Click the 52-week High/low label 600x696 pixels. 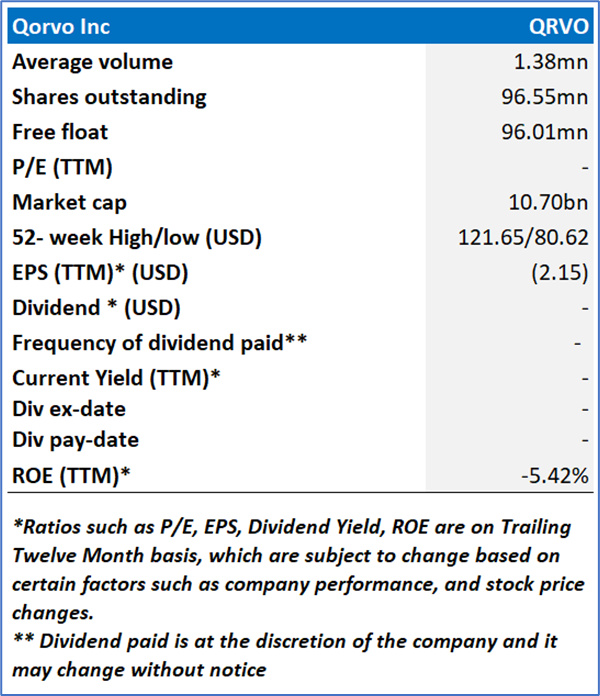(x=137, y=237)
